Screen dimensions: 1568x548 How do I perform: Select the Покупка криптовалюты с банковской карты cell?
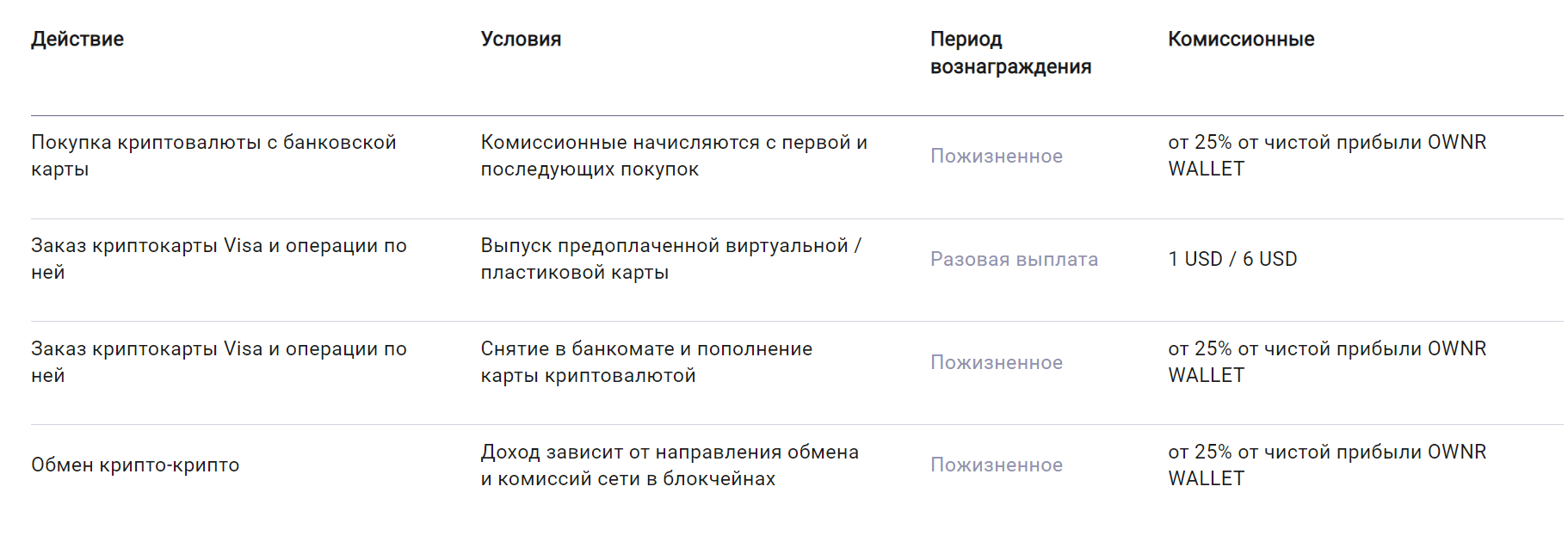tap(213, 156)
